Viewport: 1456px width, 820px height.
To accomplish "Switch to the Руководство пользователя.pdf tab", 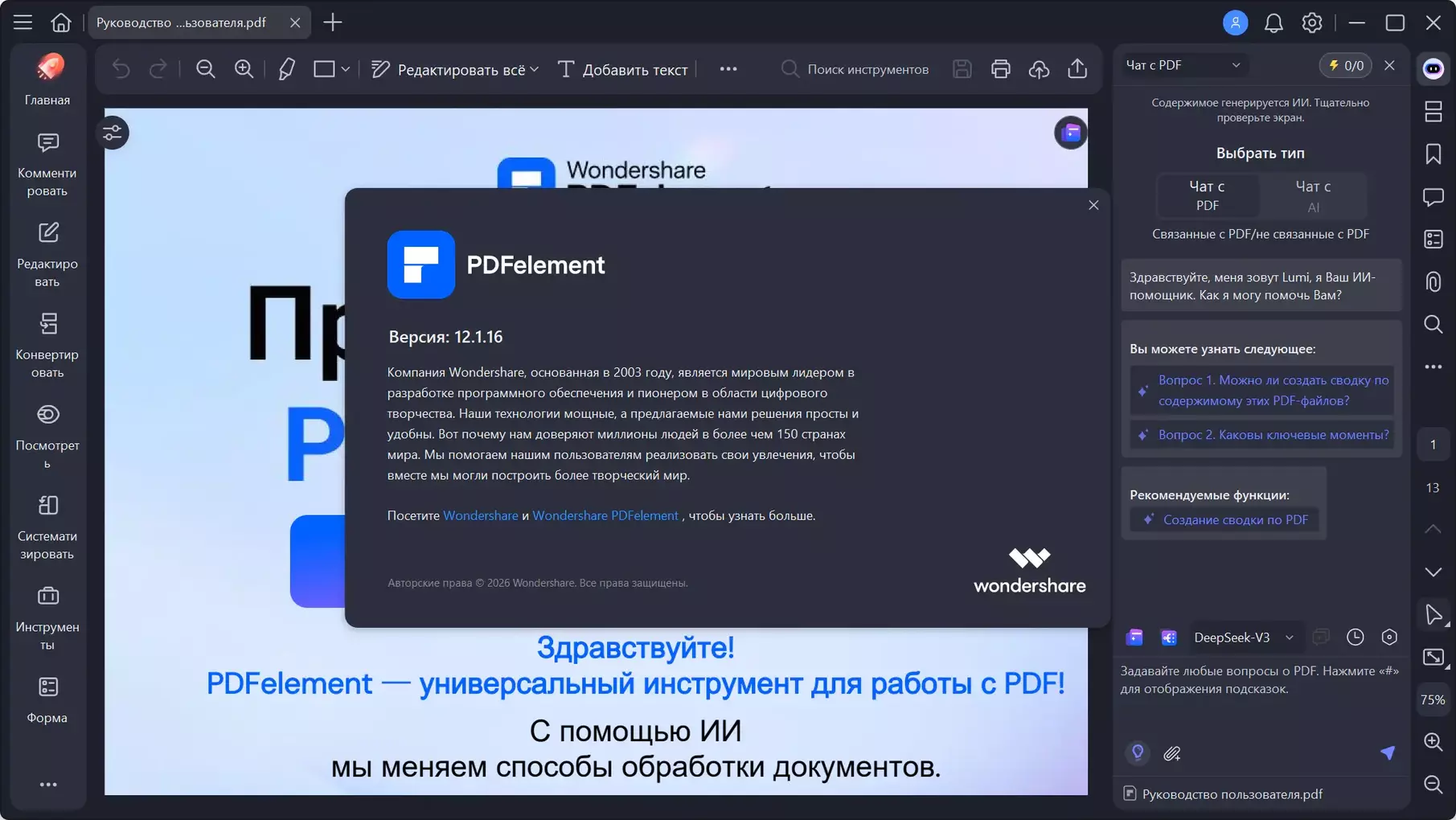I will pyautogui.click(x=181, y=23).
